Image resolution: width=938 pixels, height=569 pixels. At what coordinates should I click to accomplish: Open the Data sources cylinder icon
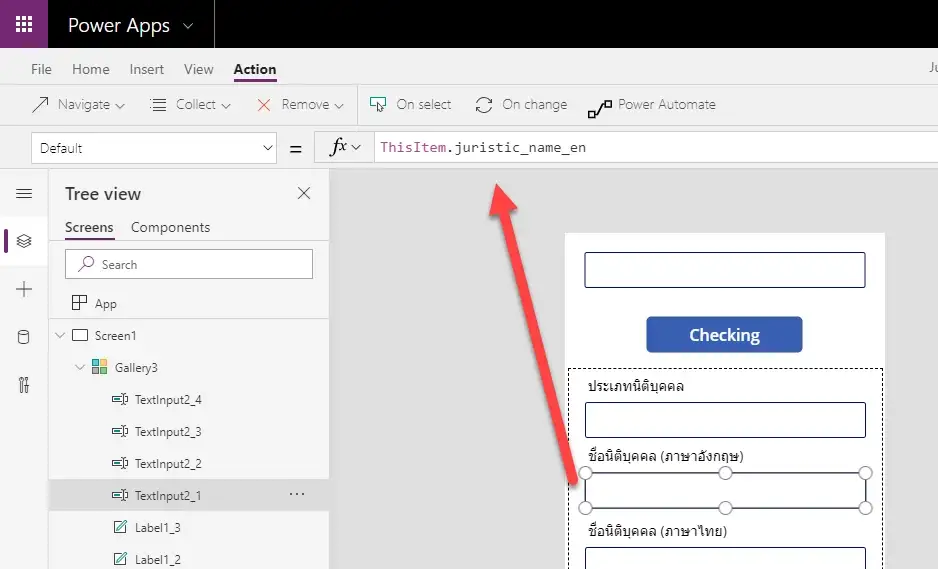[x=23, y=337]
